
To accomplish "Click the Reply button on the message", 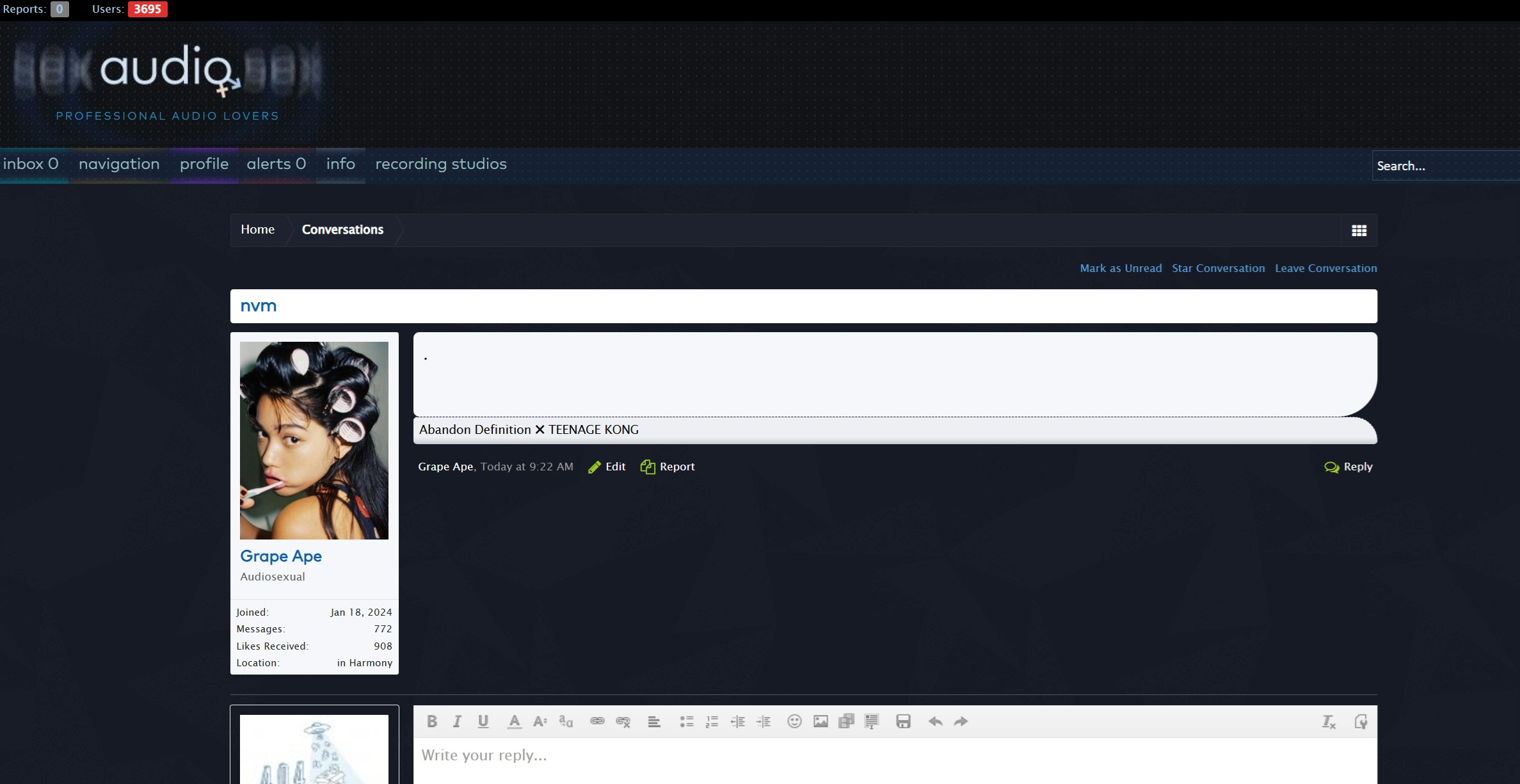I will pos(1348,467).
